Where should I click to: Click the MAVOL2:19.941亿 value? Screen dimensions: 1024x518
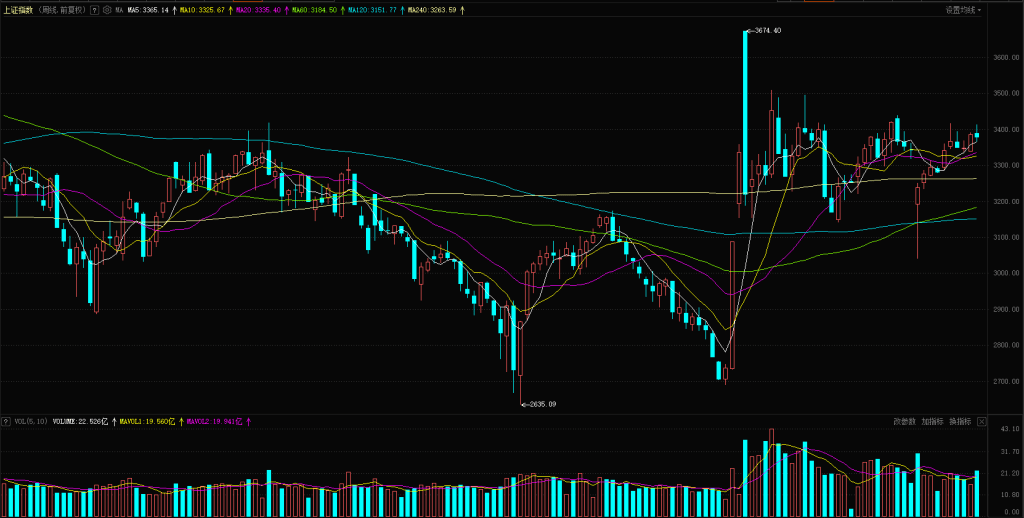tap(214, 422)
